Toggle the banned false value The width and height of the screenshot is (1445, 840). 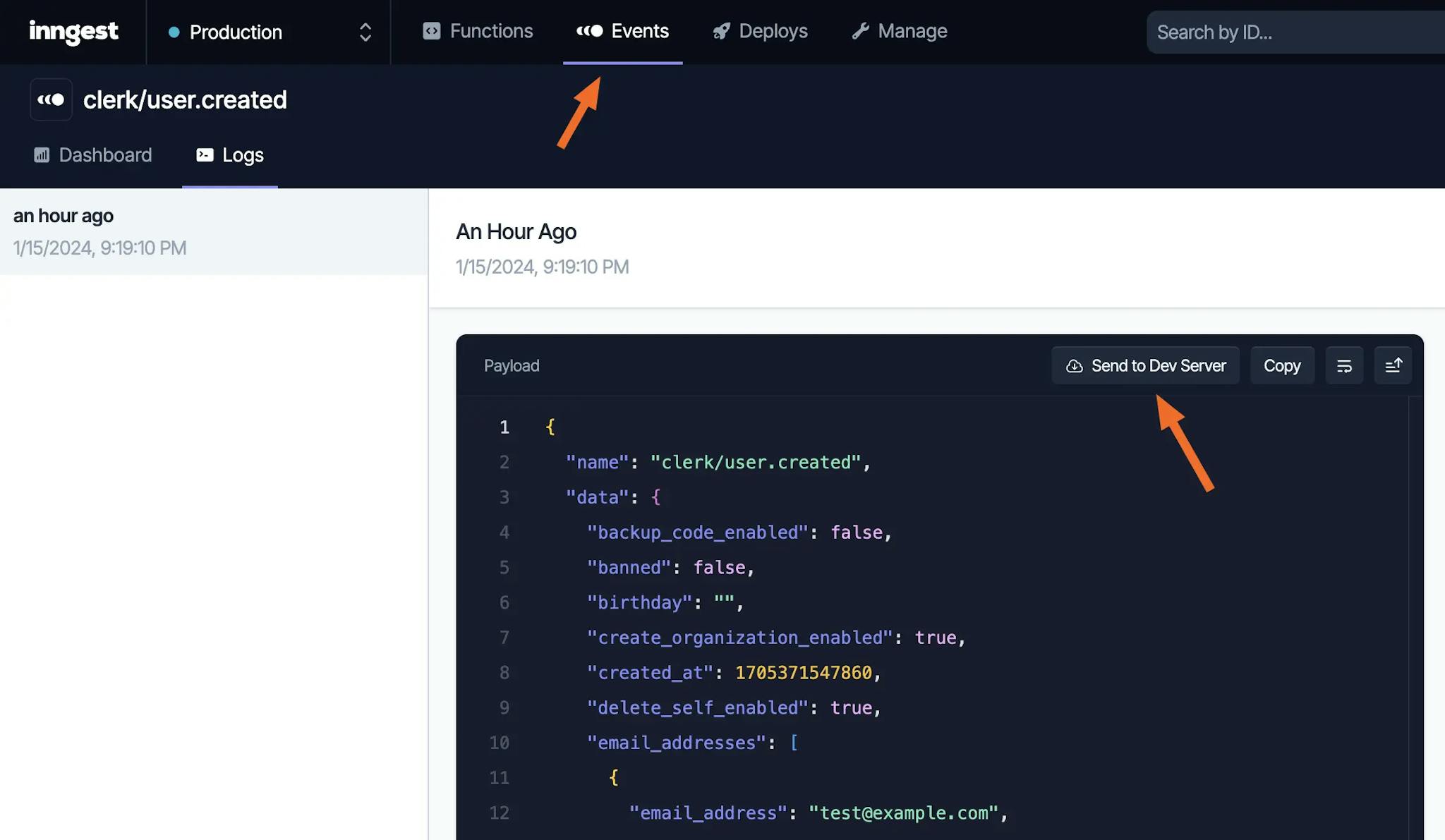[719, 568]
